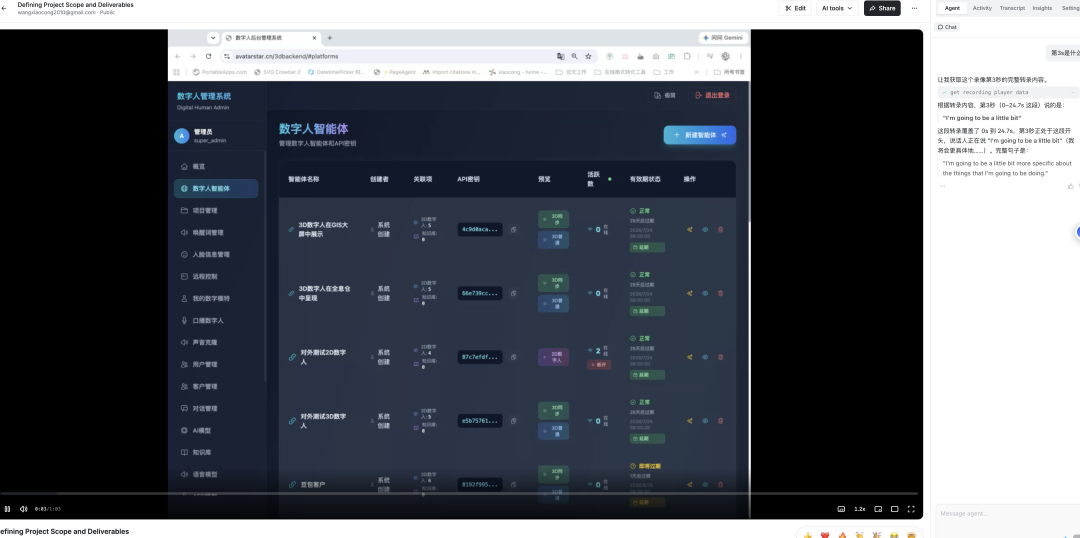
Task: Switch to the Transcript tab
Action: coord(1012,8)
